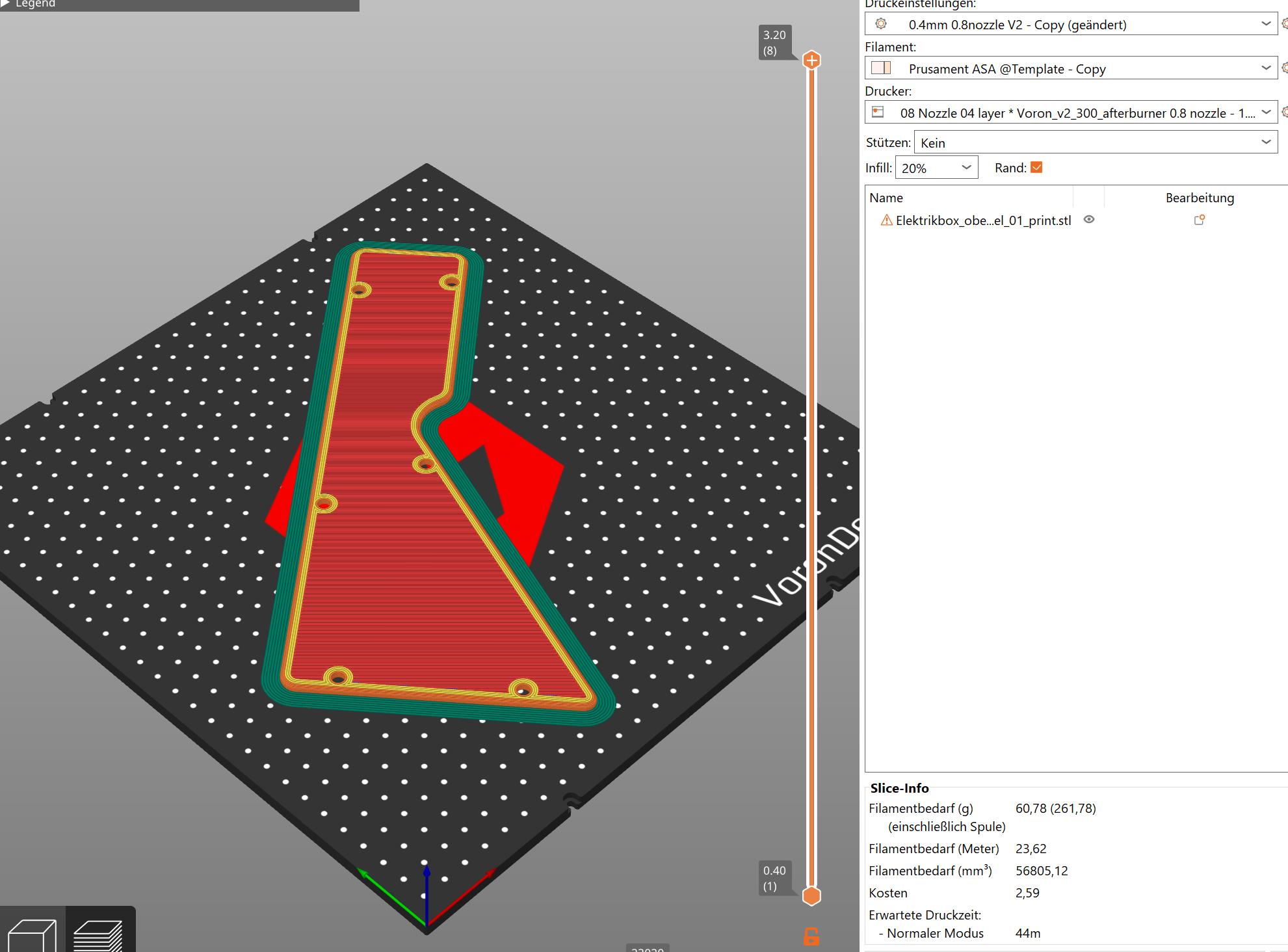Click gear icon next to filament preset
This screenshot has height=952, width=1288.
tap(1284, 68)
